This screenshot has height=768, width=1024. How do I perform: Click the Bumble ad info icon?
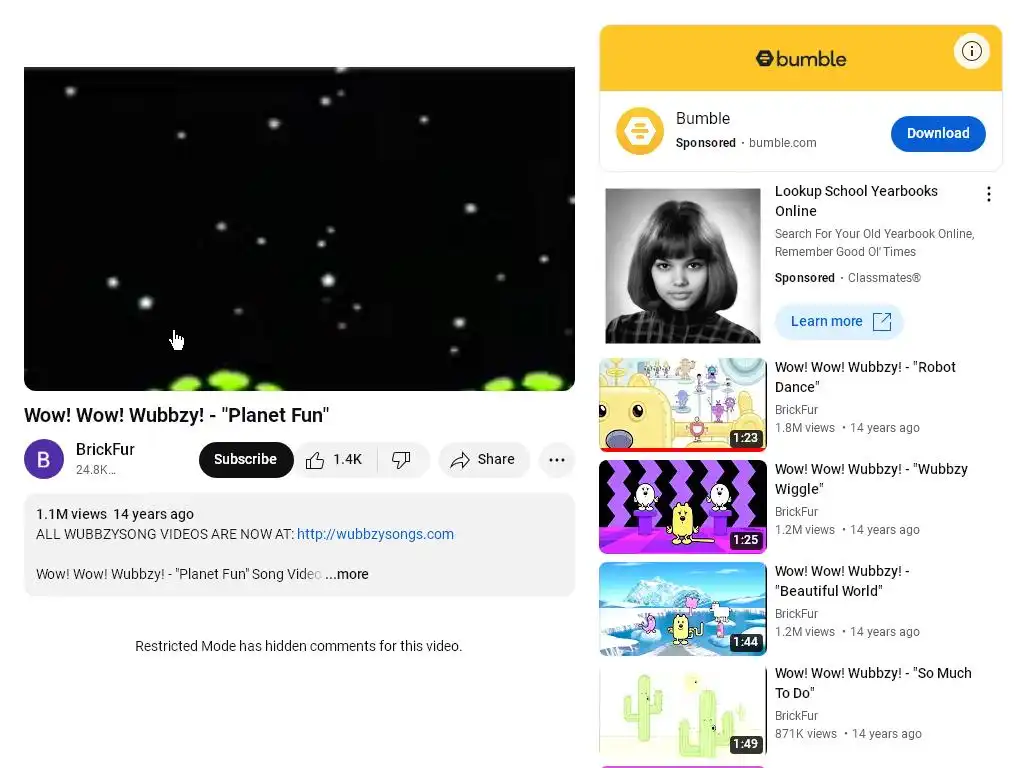(971, 51)
